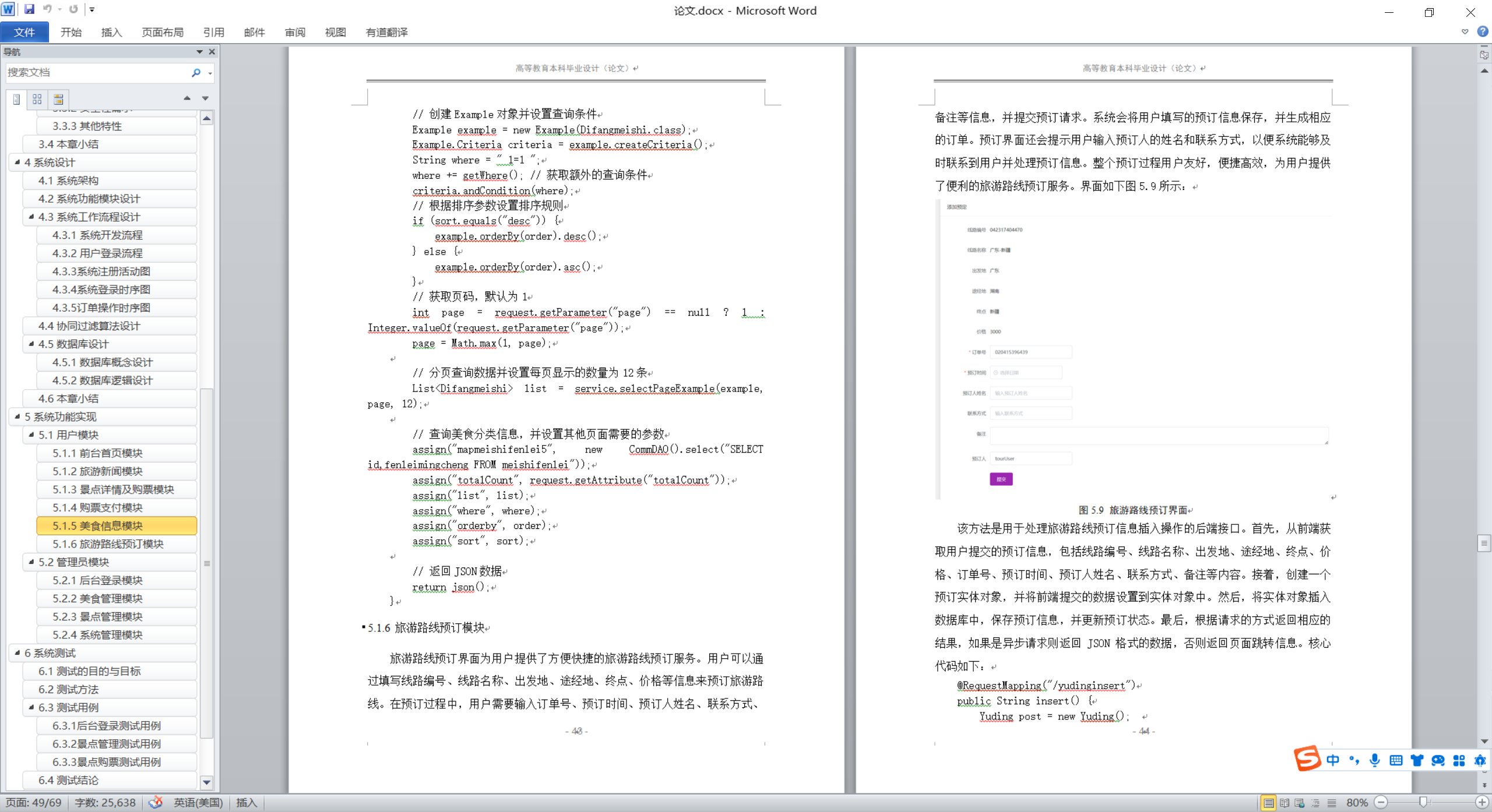Collapse the 5.1 用户模块 node
1492x812 pixels.
coord(31,435)
